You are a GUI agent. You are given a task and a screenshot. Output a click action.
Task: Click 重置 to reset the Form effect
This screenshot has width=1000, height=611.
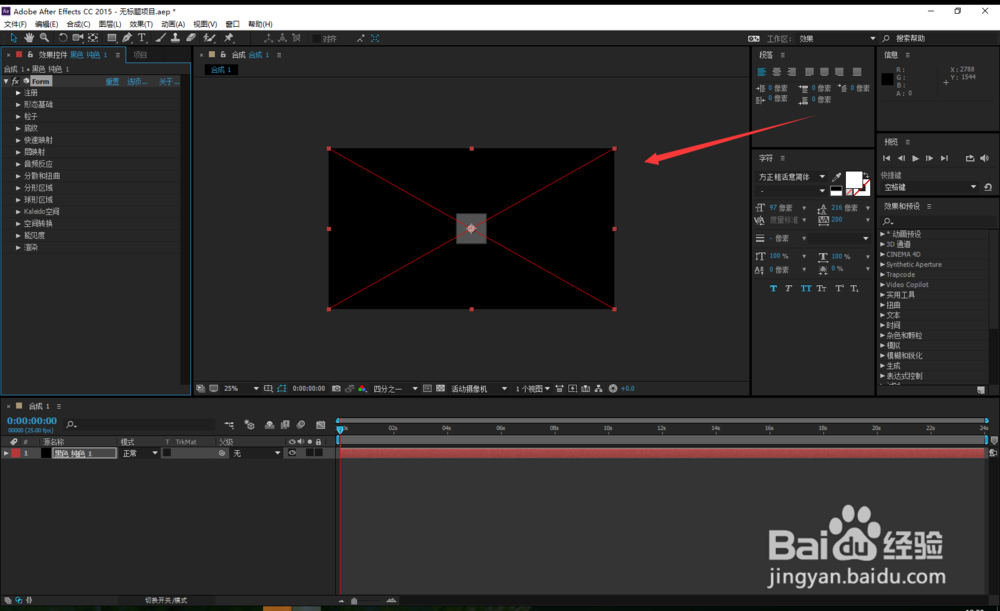112,82
